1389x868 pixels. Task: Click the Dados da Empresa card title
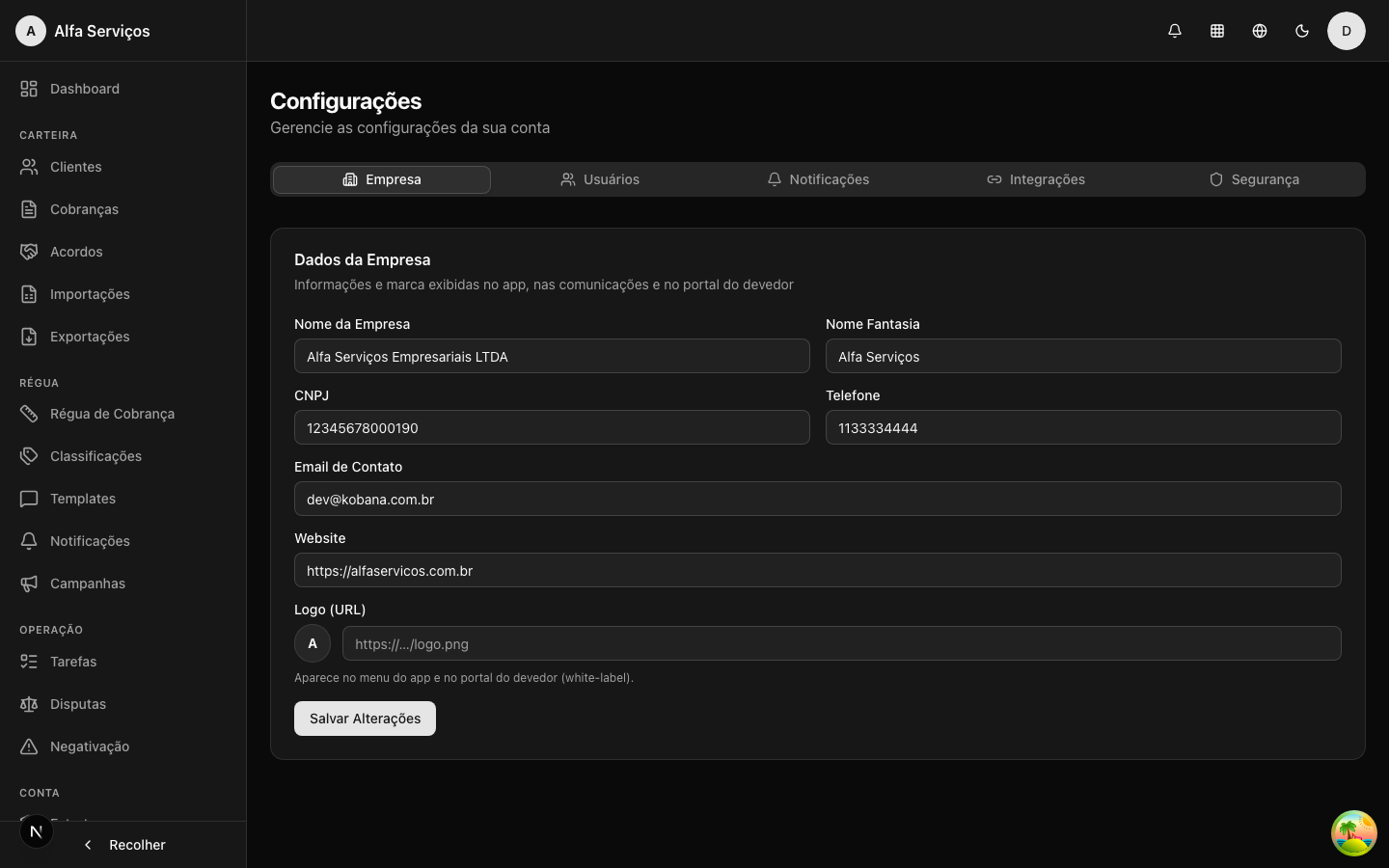363,259
